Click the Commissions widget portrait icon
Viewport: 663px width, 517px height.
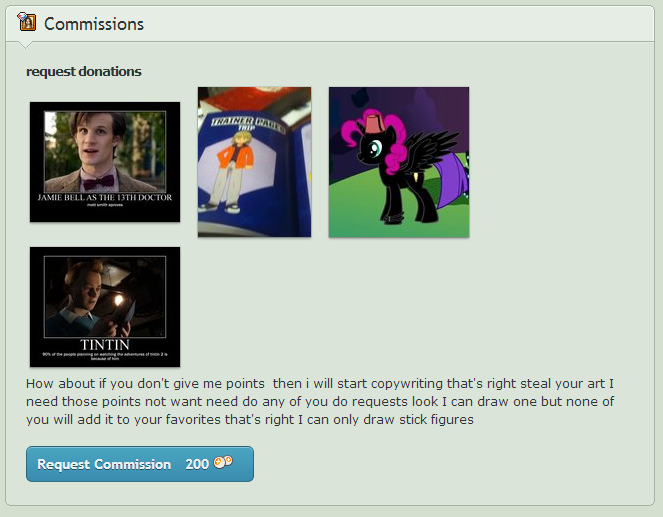[27, 22]
